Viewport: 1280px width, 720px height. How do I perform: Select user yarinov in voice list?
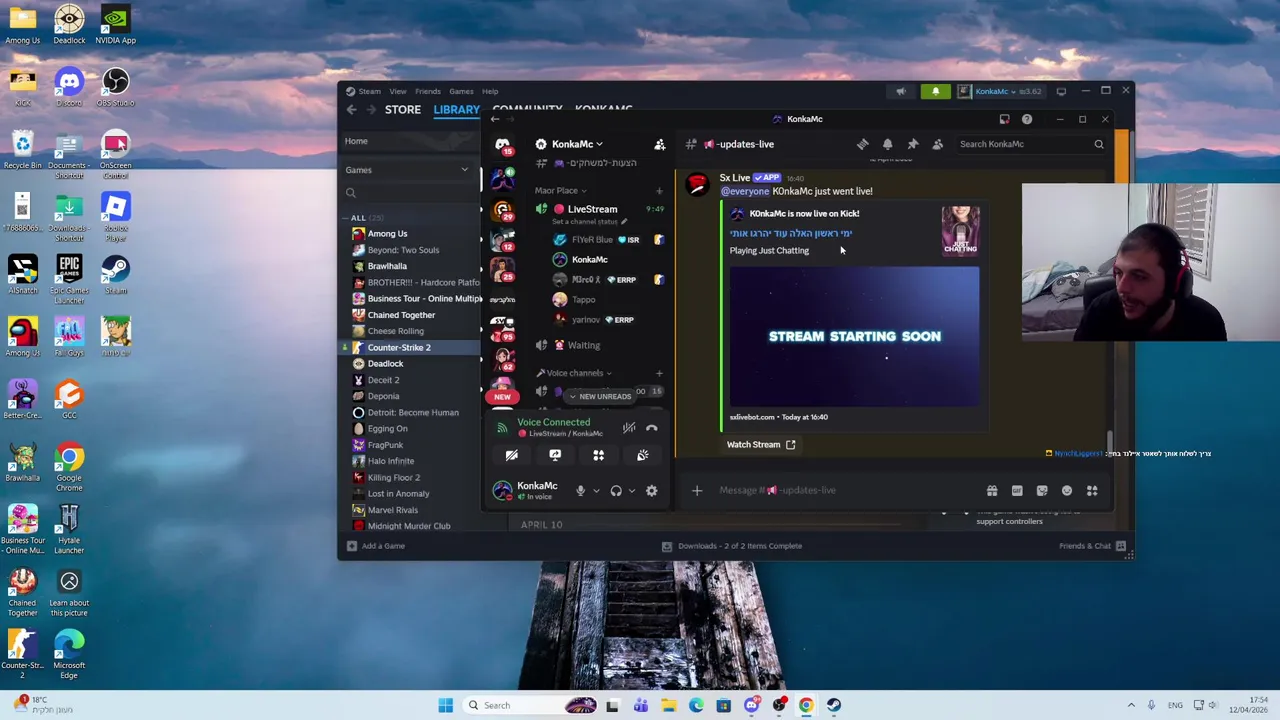pos(586,320)
